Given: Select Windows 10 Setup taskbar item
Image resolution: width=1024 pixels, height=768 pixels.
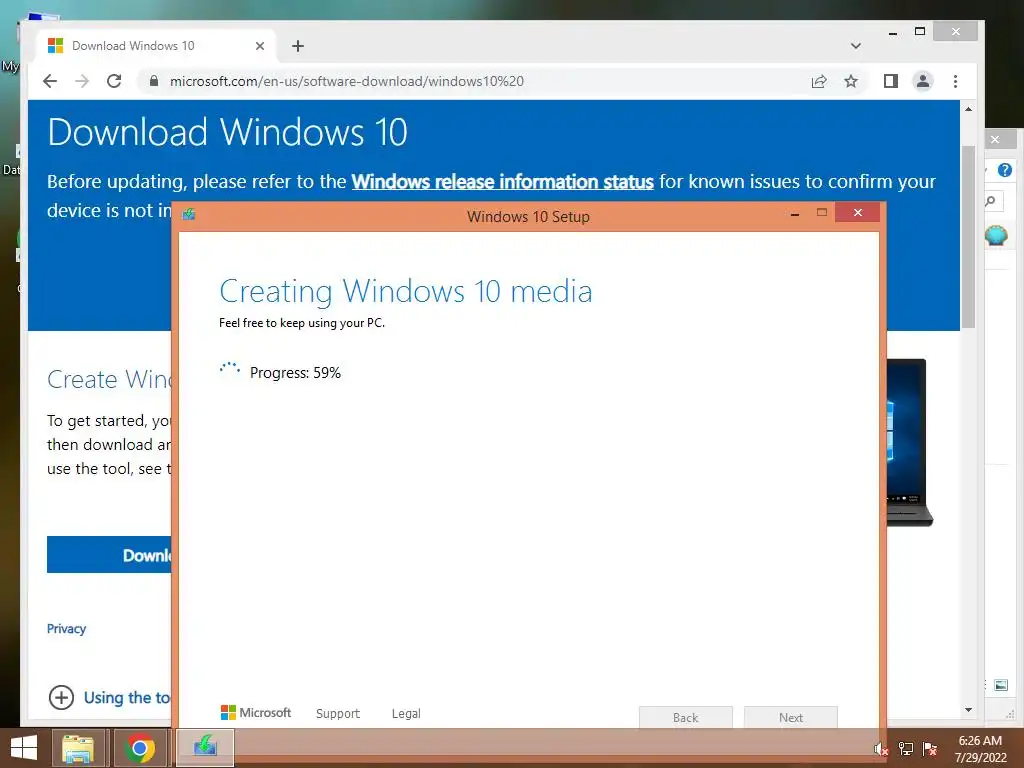Looking at the screenshot, I should click(205, 748).
